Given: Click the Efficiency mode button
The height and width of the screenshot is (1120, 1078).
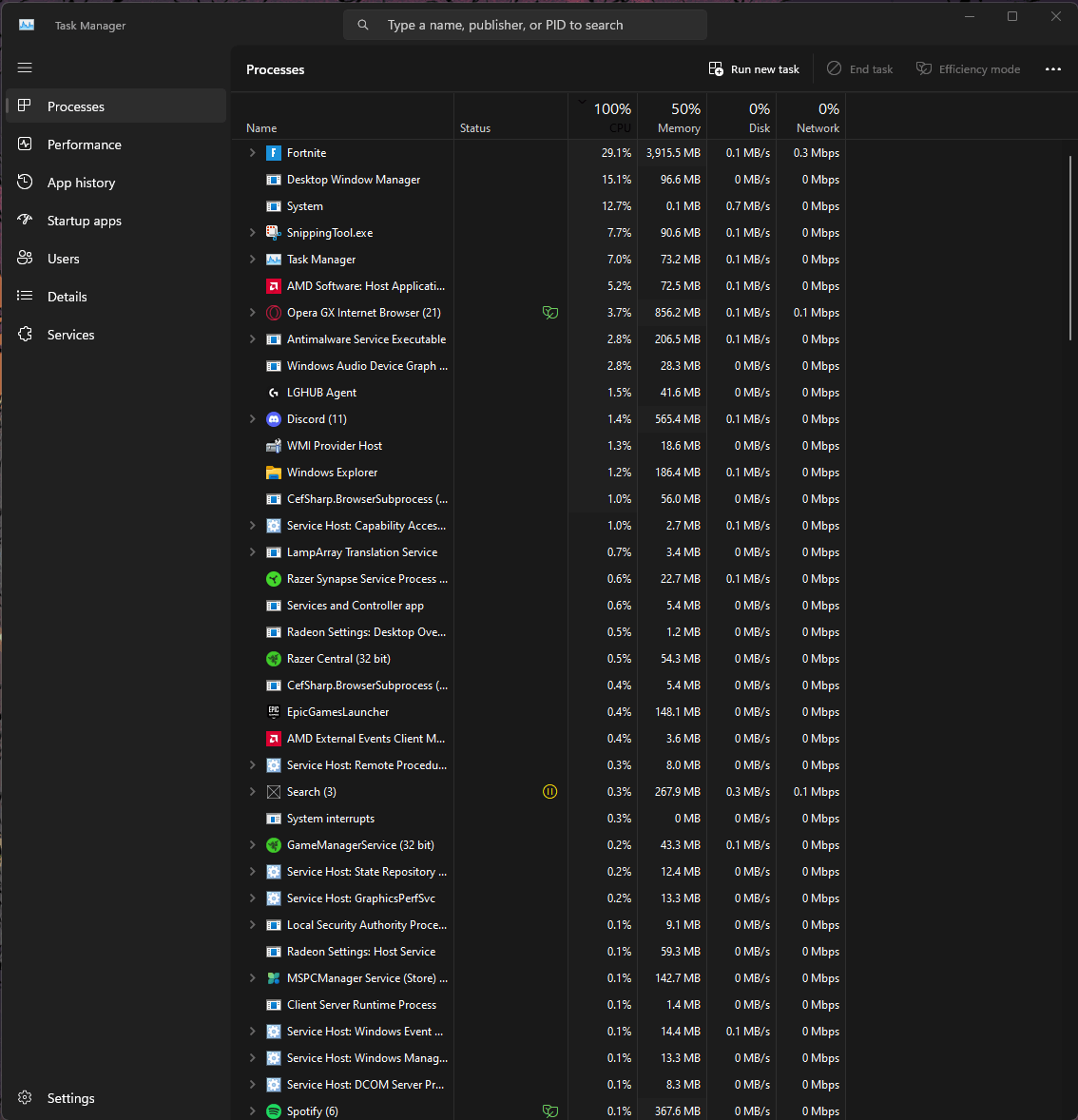Looking at the screenshot, I should [x=968, y=69].
